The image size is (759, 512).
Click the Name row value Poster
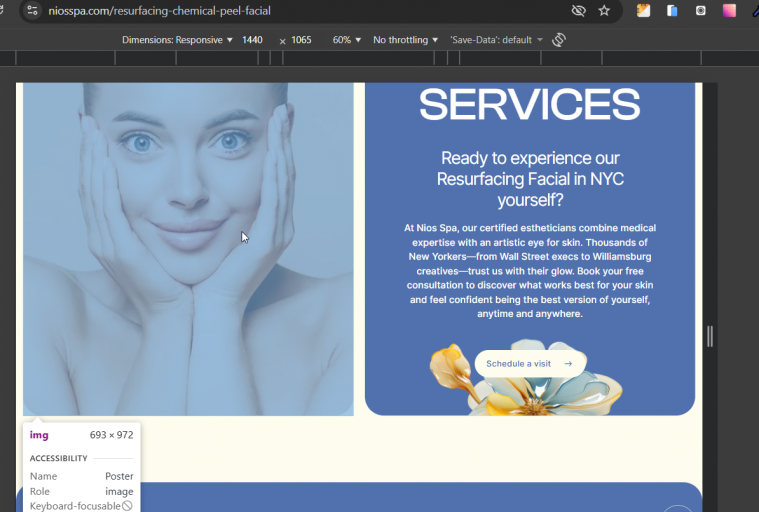[x=119, y=476]
